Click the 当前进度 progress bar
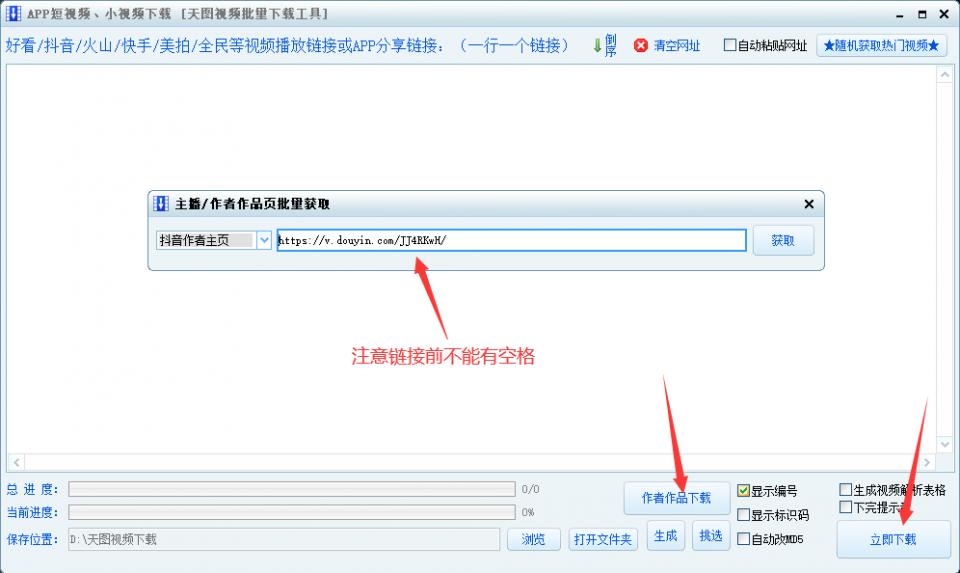This screenshot has height=573, width=960. [x=292, y=512]
